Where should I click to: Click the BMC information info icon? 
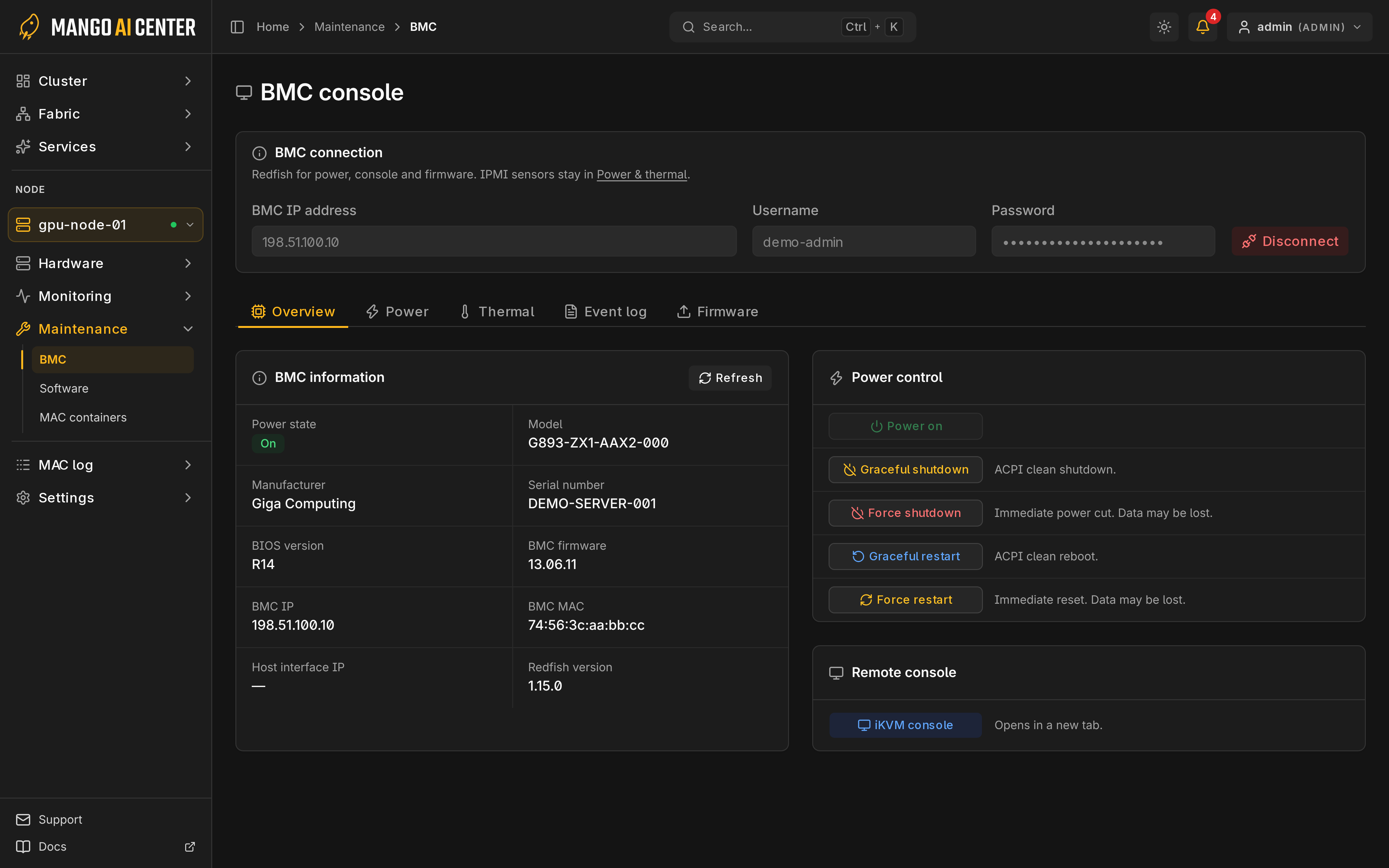pyautogui.click(x=259, y=378)
